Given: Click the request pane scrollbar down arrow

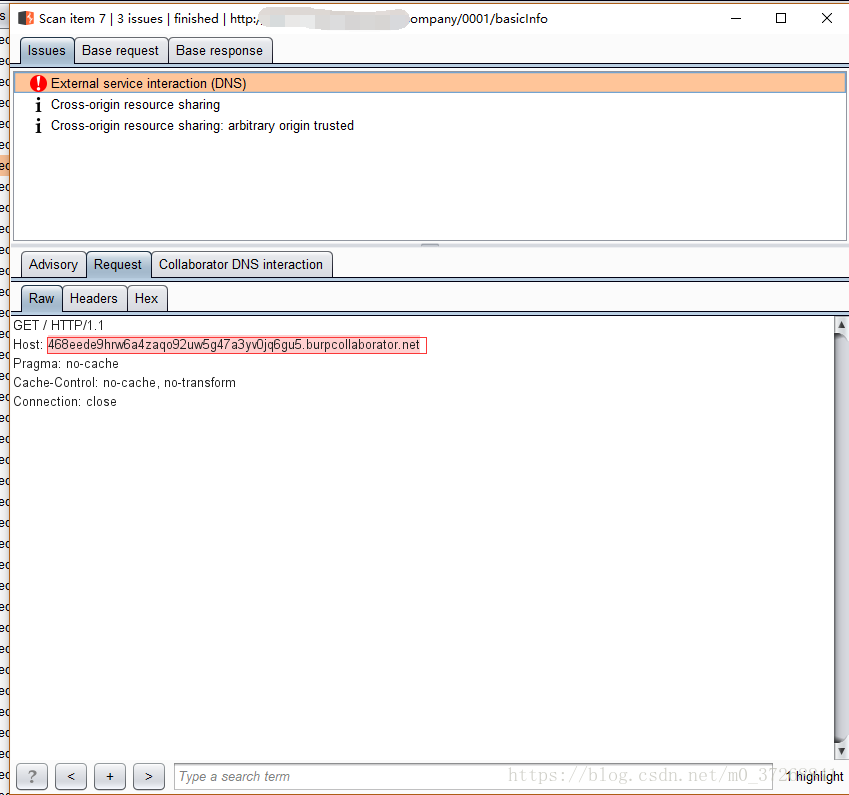Looking at the screenshot, I should 841,751.
